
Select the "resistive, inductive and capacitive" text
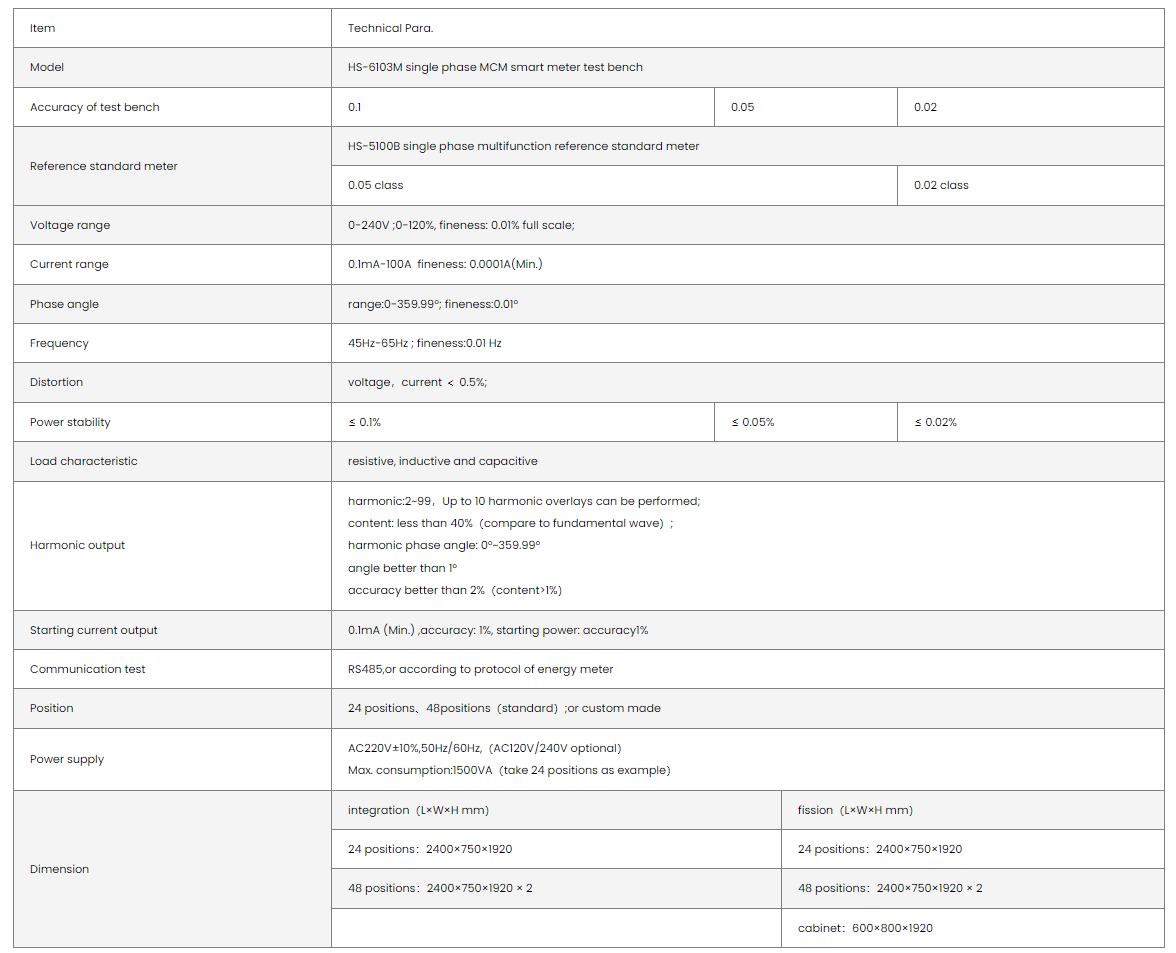click(x=442, y=461)
